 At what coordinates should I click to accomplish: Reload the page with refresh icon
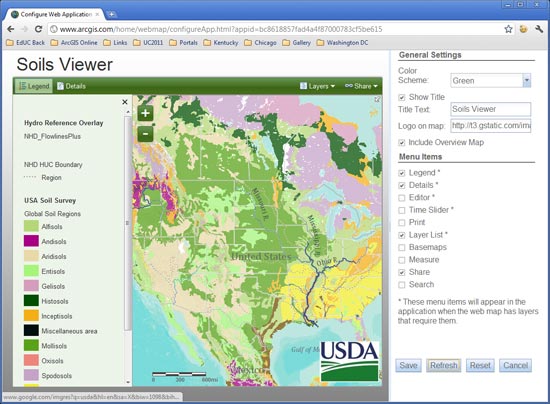point(38,29)
